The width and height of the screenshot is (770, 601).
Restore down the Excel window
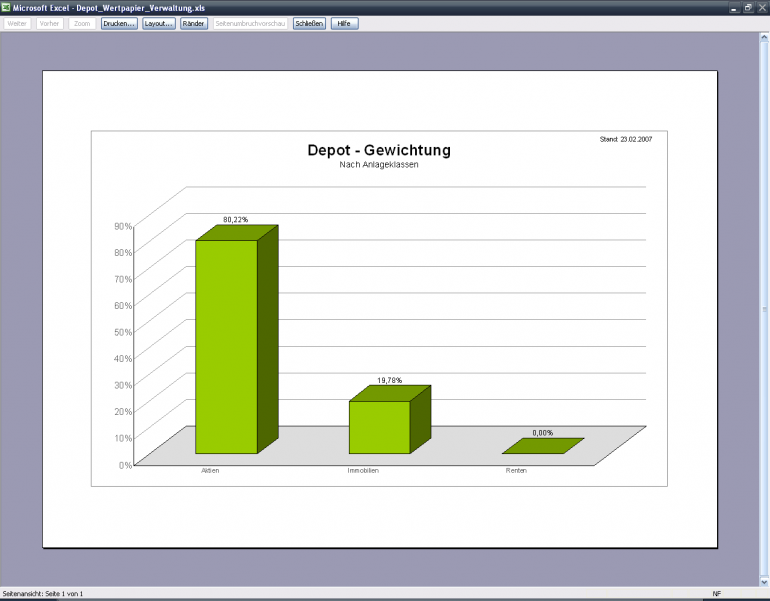pyautogui.click(x=748, y=8)
